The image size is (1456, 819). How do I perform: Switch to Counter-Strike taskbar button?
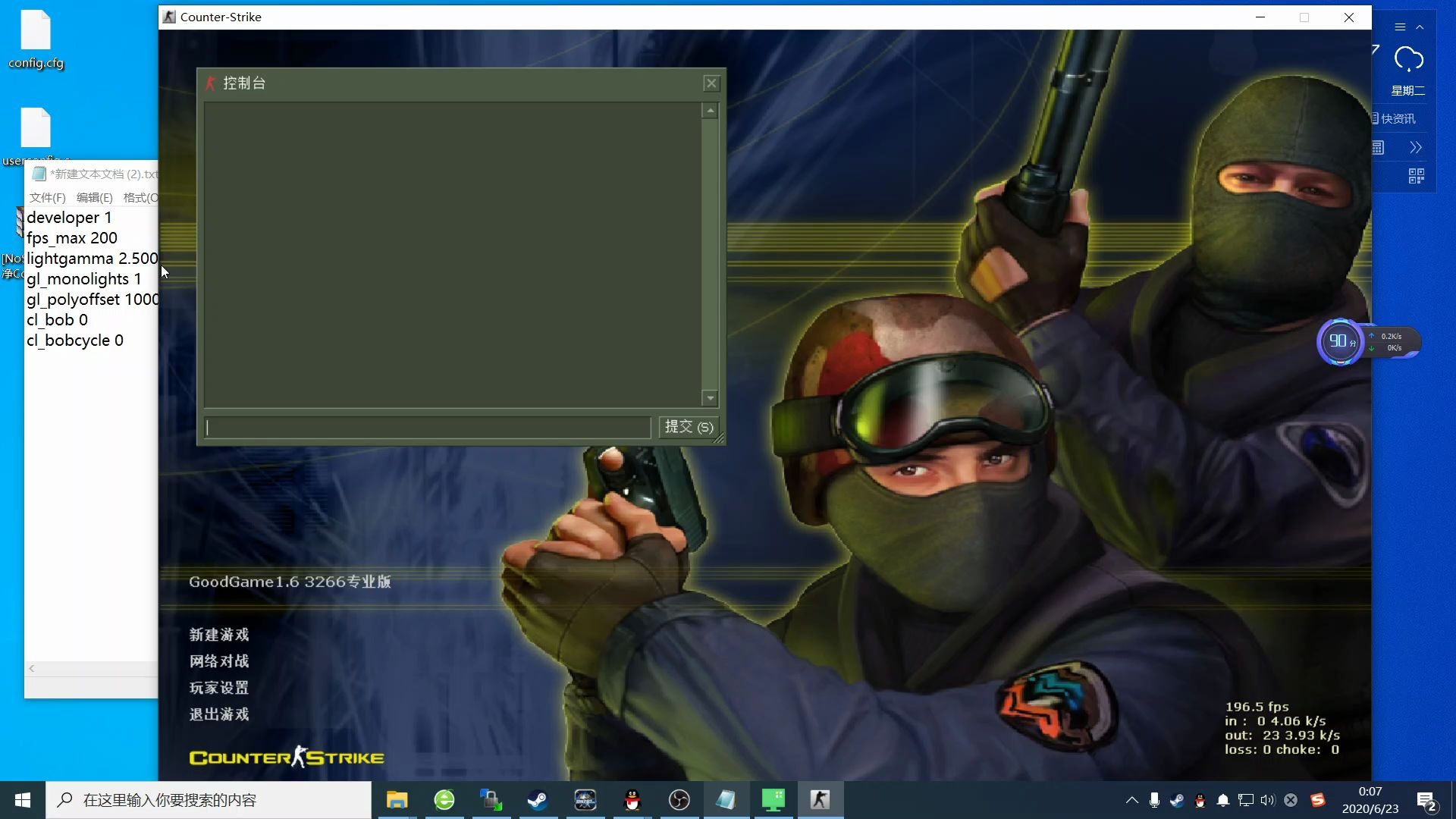[820, 800]
